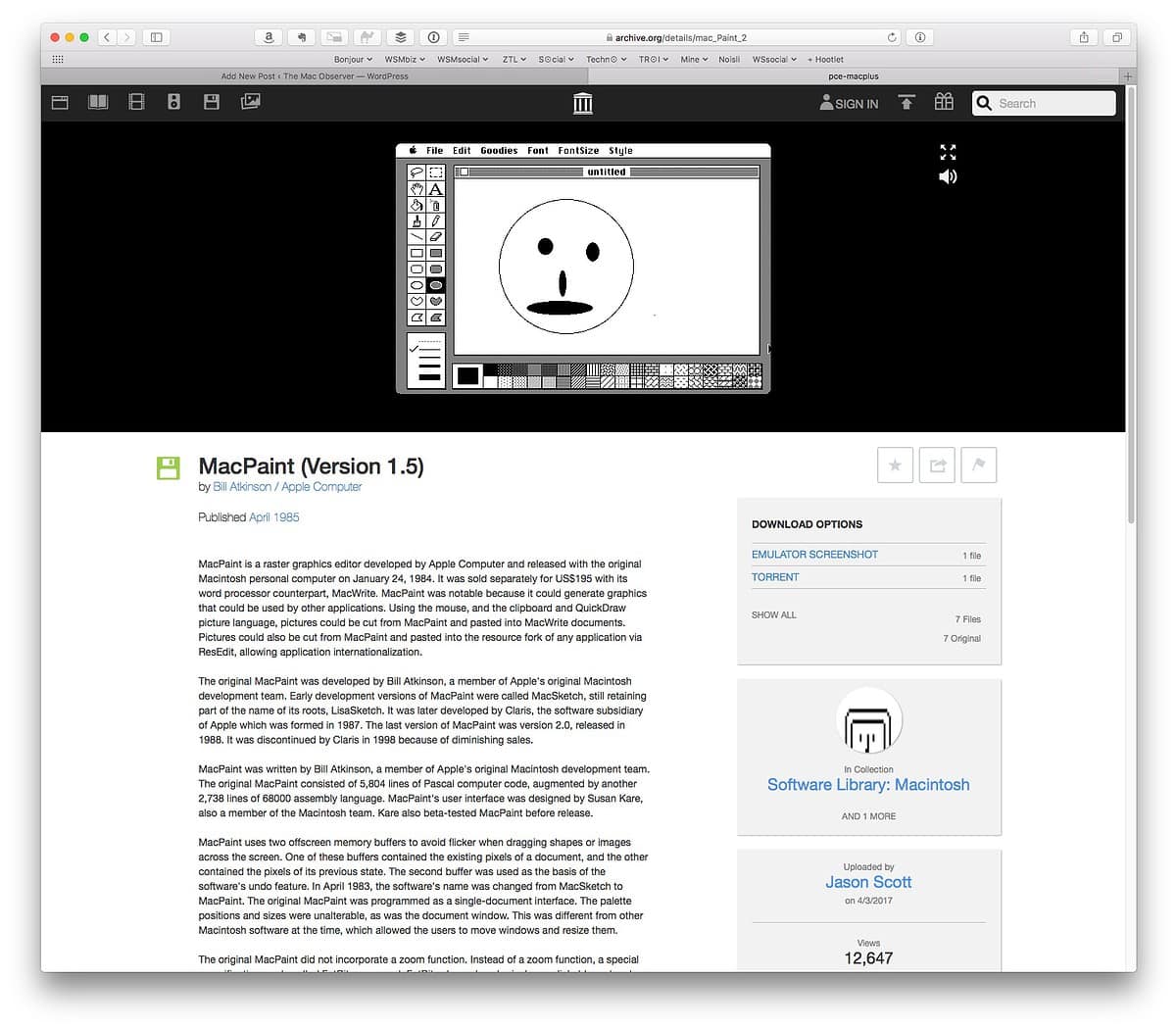Open the Style menu in MacPaint
Viewport: 1176px width, 1029px height.
pos(620,151)
